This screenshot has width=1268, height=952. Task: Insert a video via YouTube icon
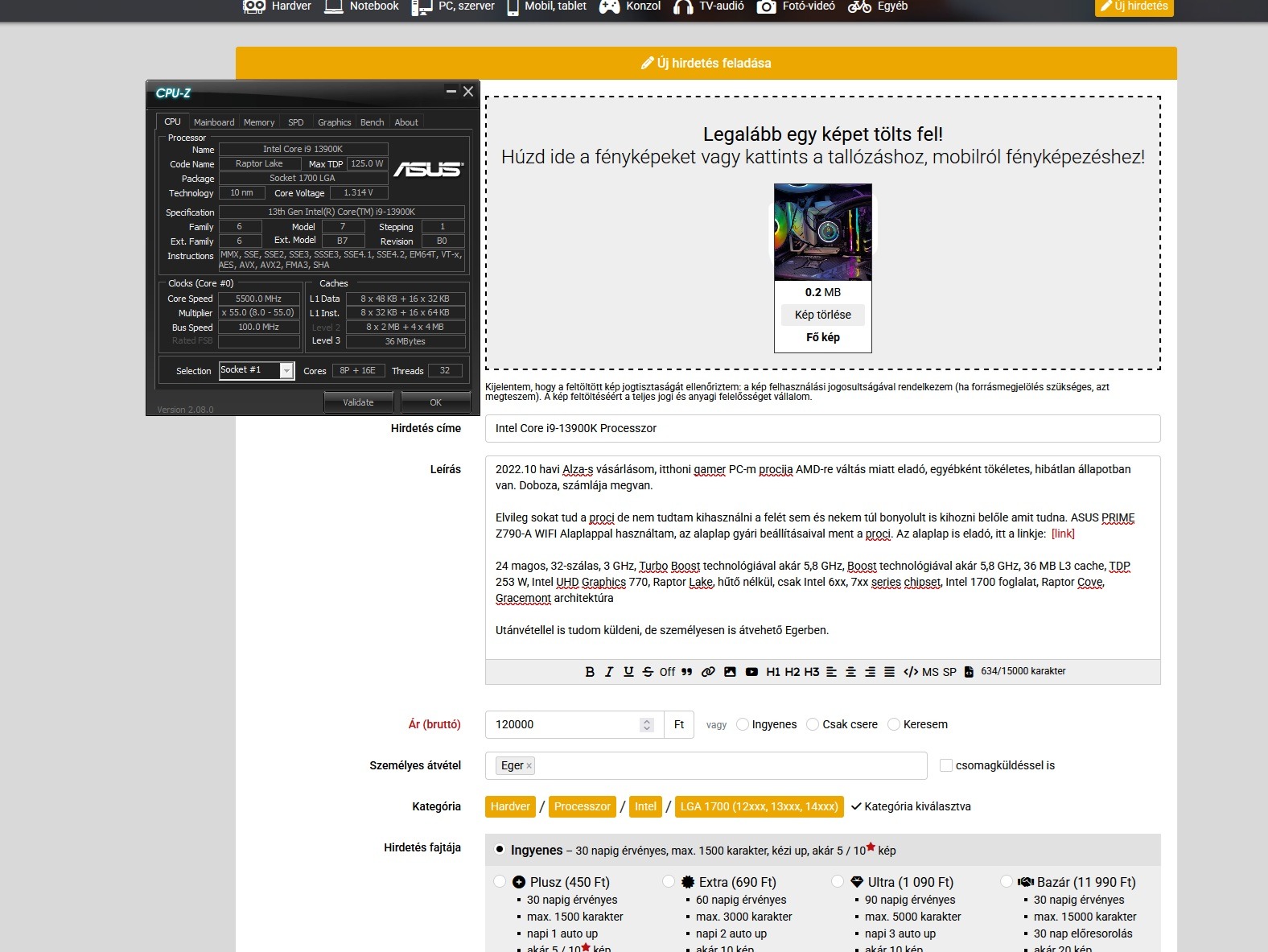click(751, 672)
